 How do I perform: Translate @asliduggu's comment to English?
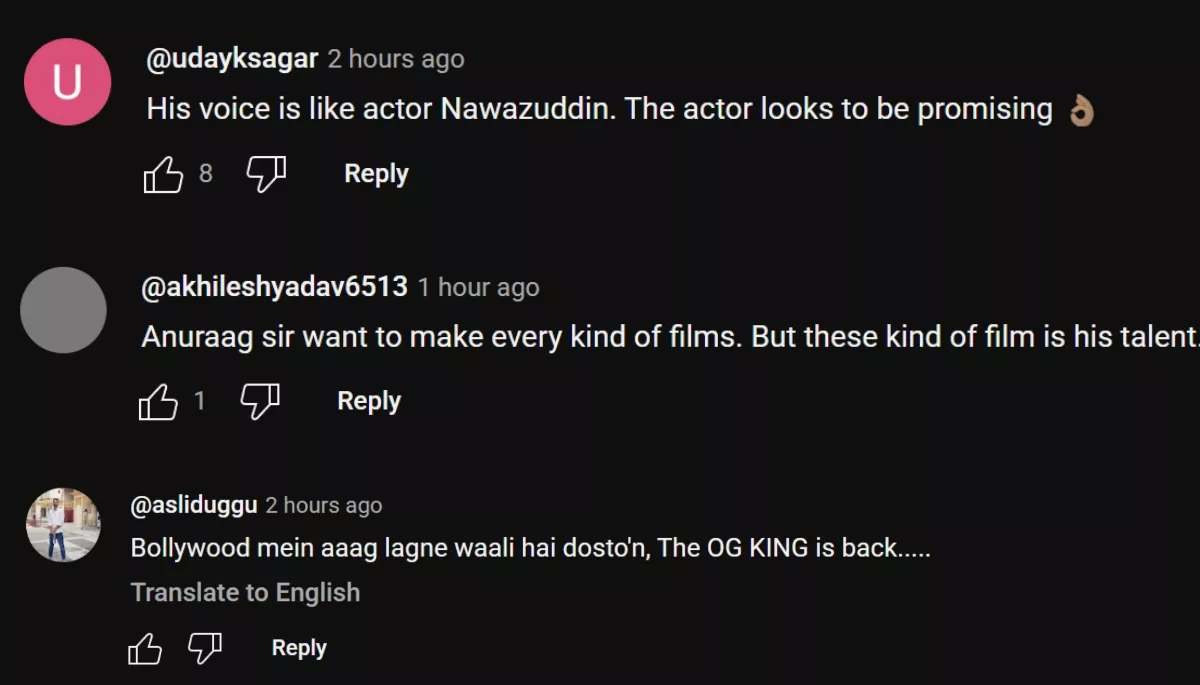click(x=245, y=592)
